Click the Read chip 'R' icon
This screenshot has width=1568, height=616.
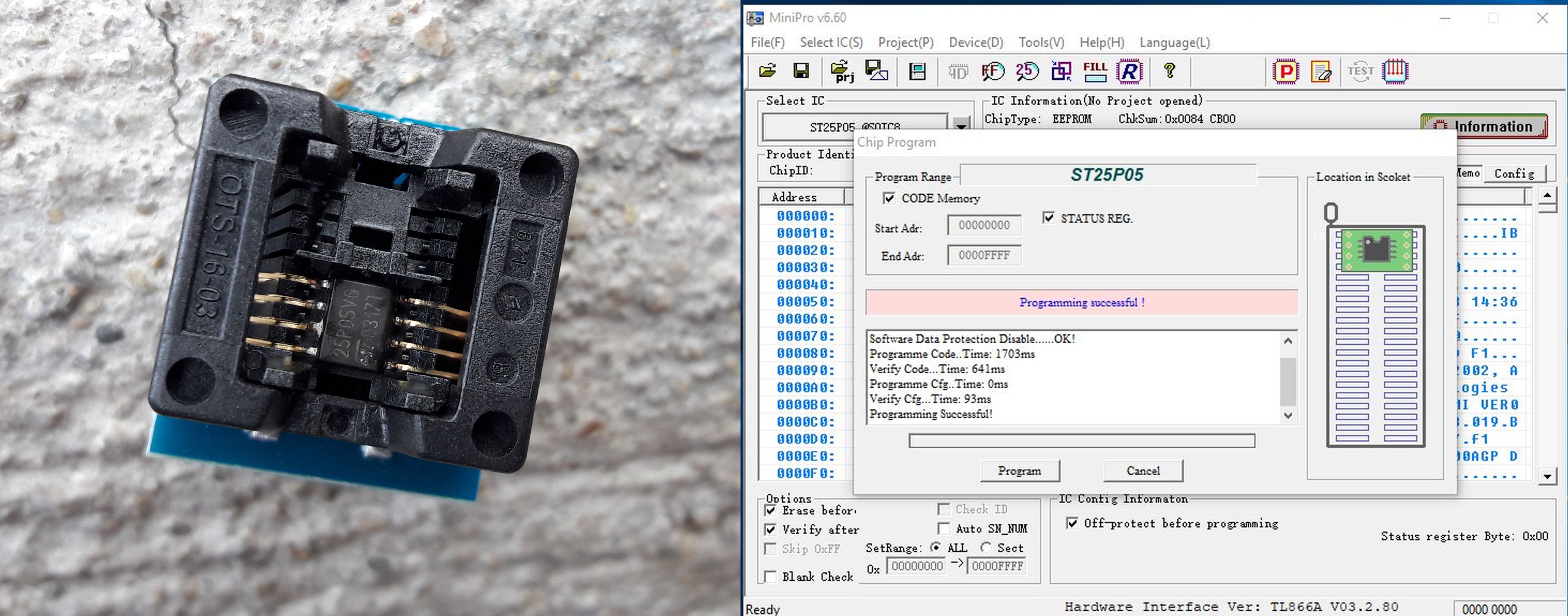click(1129, 71)
